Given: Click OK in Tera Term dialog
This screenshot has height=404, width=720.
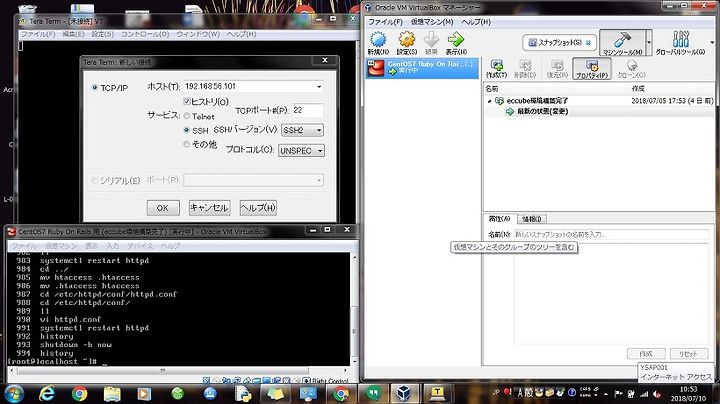Looking at the screenshot, I should (x=163, y=208).
